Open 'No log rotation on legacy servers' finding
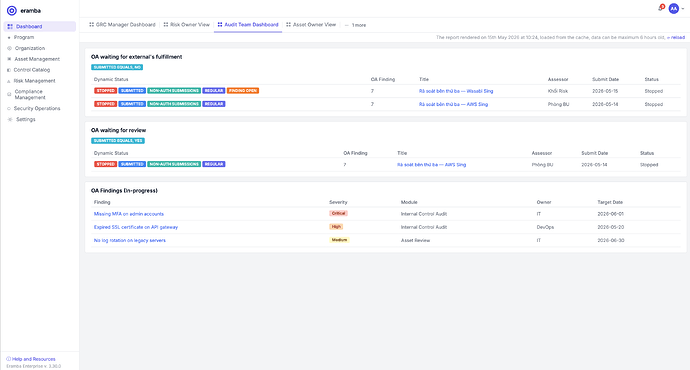Viewport: 690px width, 370px height. point(130,240)
